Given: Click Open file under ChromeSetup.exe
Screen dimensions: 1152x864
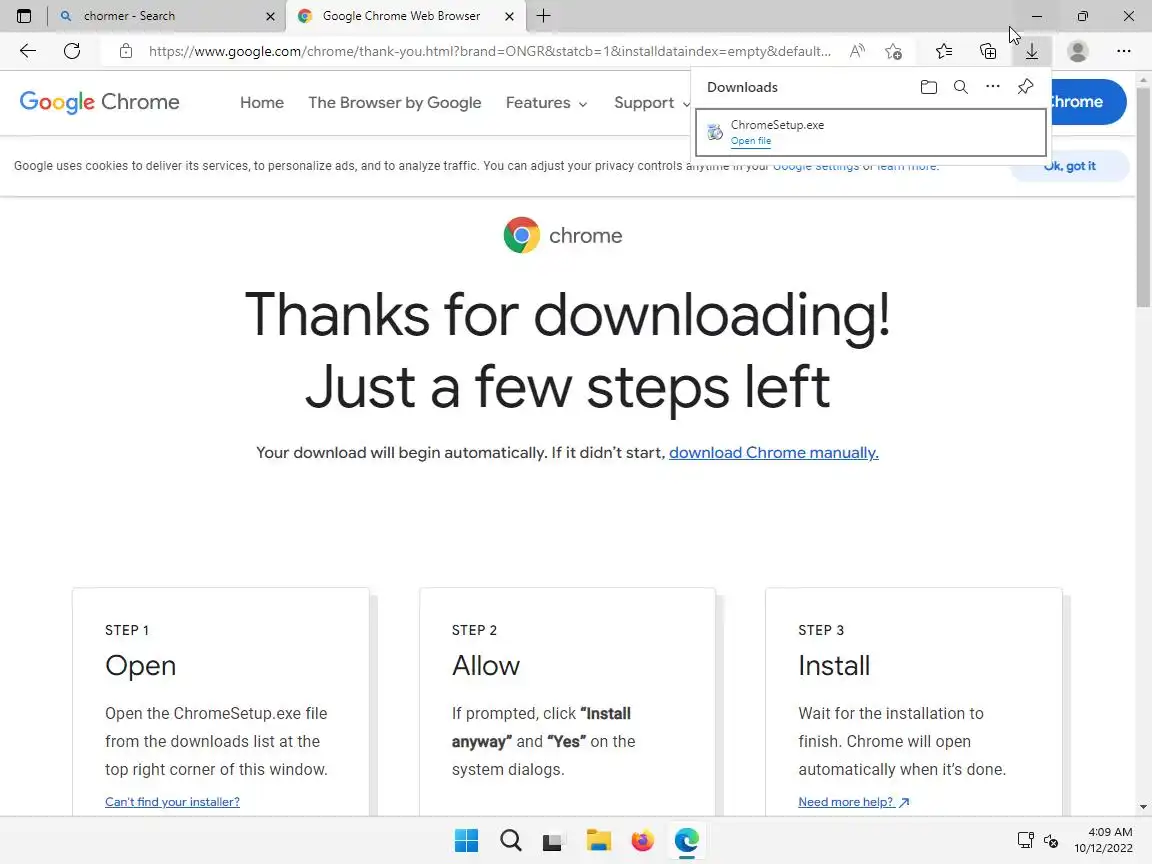Looking at the screenshot, I should pos(751,141).
